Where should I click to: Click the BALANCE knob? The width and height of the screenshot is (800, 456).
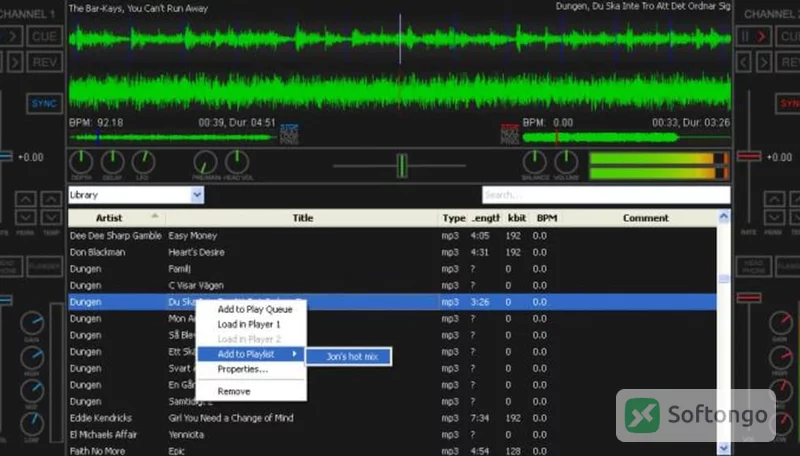[x=535, y=163]
